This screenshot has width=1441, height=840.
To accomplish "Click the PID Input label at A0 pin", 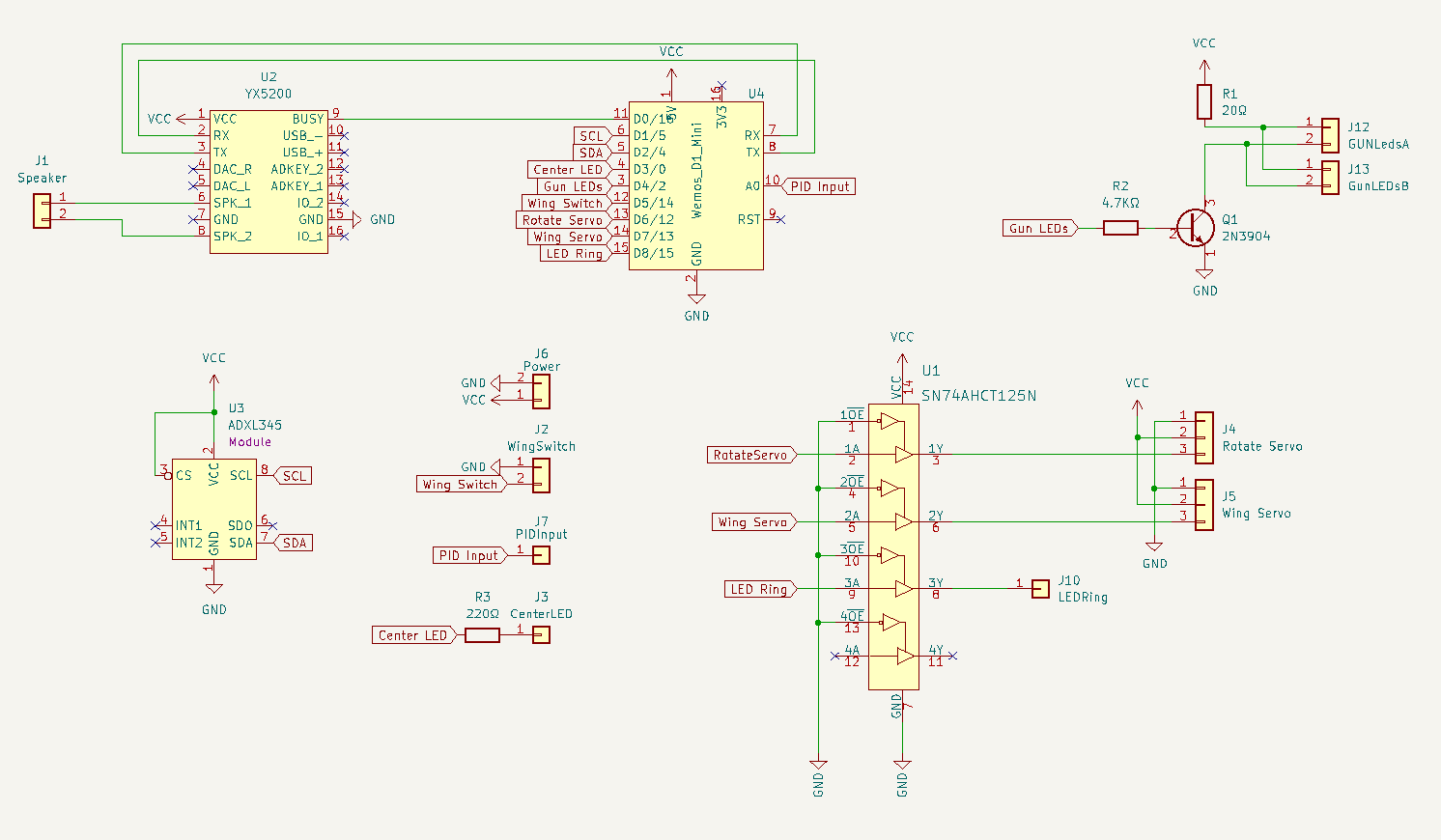I will [x=819, y=186].
